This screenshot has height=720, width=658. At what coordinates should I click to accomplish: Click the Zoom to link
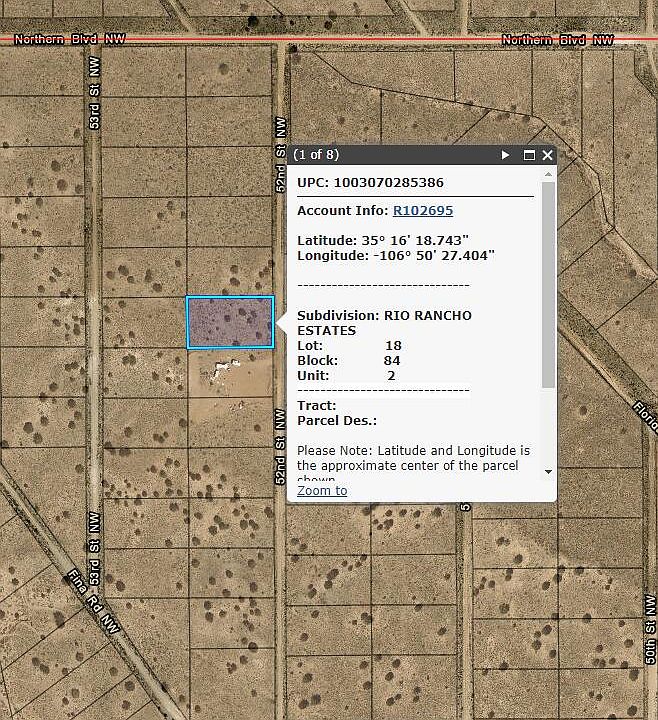[x=322, y=490]
